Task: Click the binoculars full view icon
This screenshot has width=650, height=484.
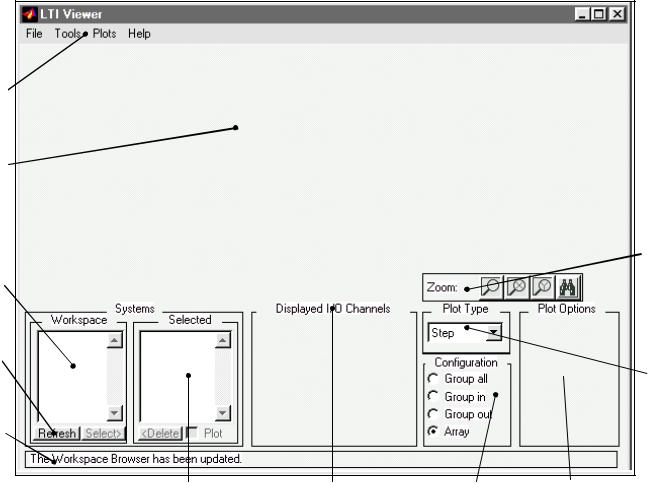Action: pos(568,287)
